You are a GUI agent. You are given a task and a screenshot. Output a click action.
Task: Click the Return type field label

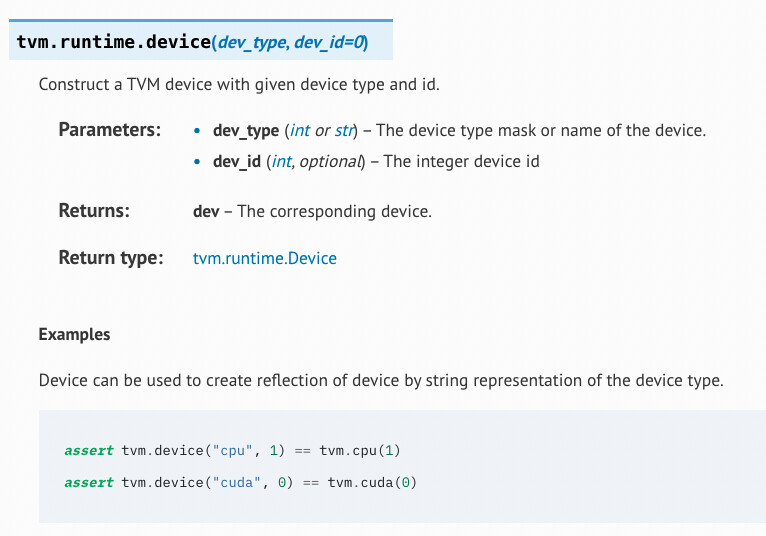111,257
